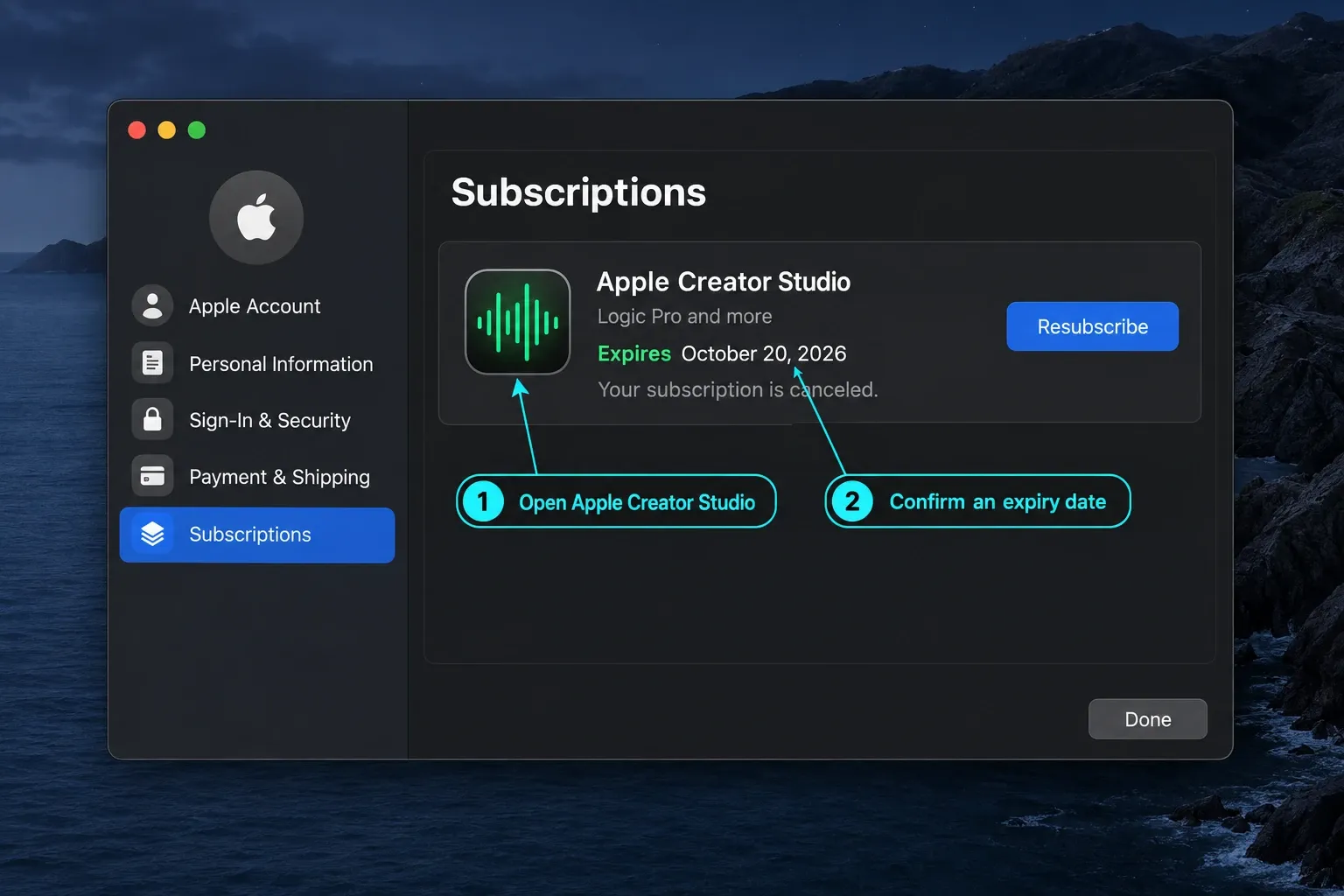Click the Personal Information document icon
This screenshot has height=896, width=1344.
click(152, 363)
